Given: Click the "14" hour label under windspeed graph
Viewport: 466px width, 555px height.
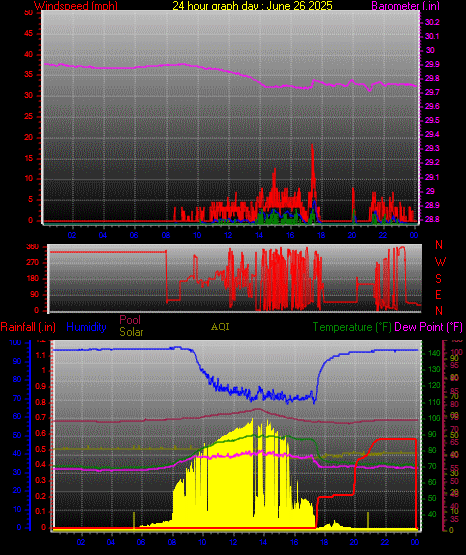Looking at the screenshot, I should point(259,235).
